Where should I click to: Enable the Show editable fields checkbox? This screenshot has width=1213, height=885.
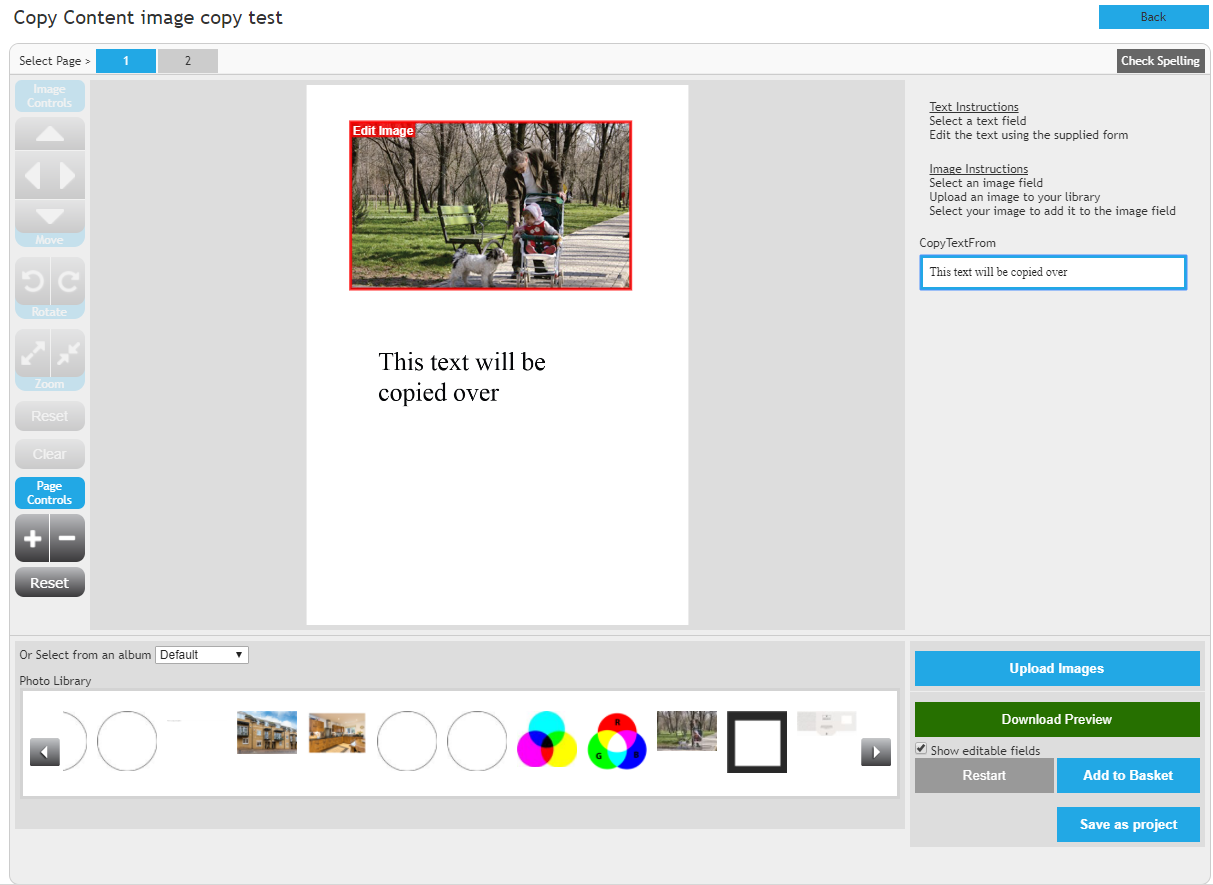point(921,748)
